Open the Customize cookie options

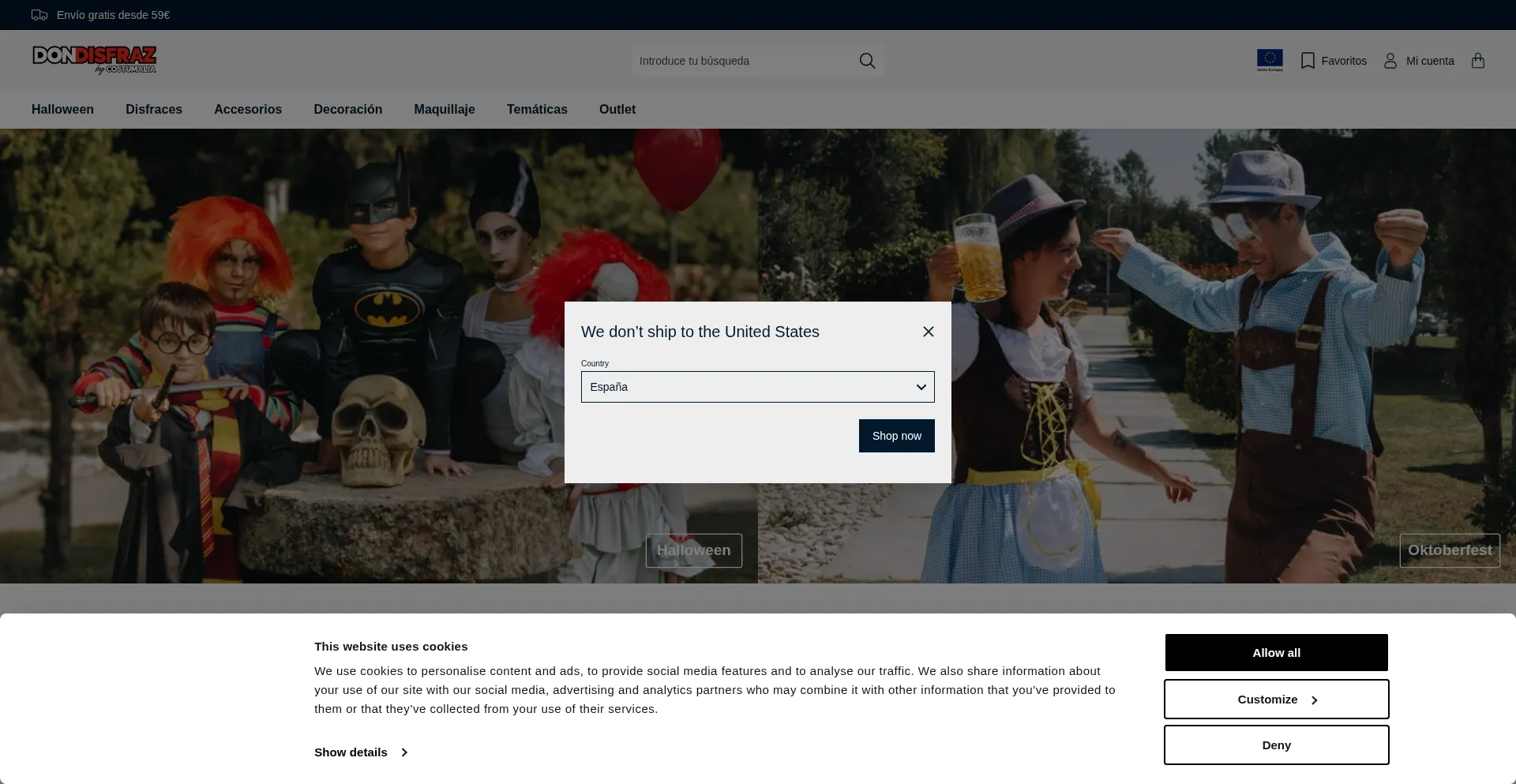(x=1276, y=700)
